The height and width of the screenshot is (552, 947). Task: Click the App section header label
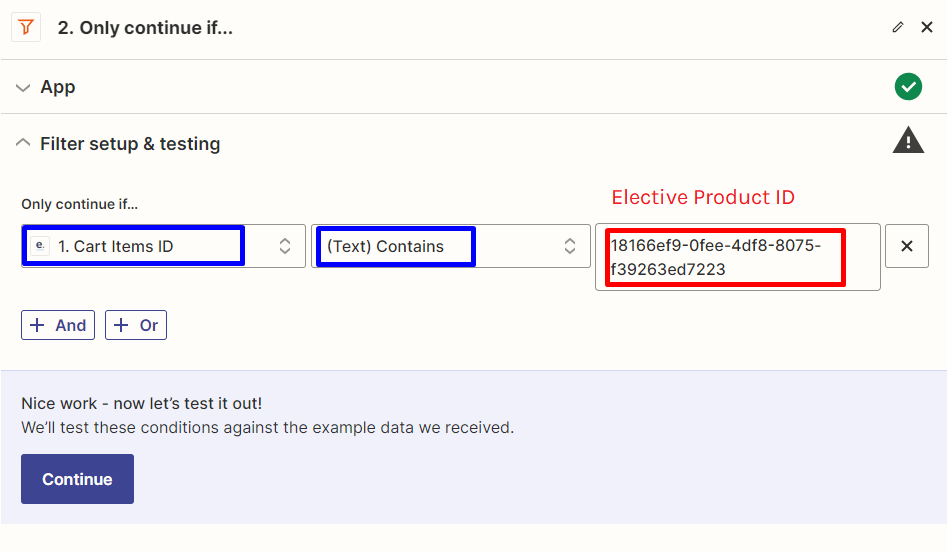pyautogui.click(x=58, y=88)
